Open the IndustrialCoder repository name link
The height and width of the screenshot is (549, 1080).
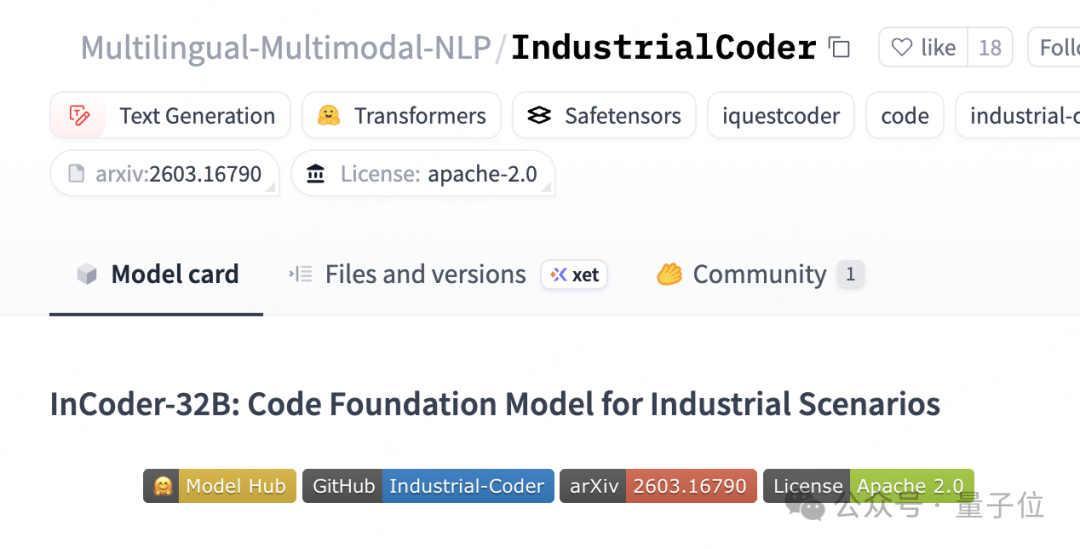[663, 48]
